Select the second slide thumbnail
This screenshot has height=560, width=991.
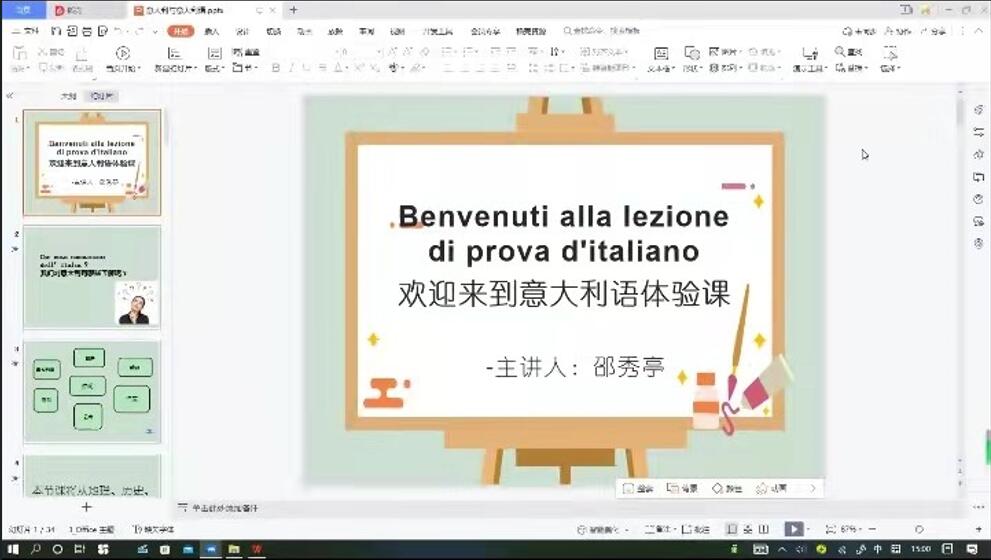(92, 277)
